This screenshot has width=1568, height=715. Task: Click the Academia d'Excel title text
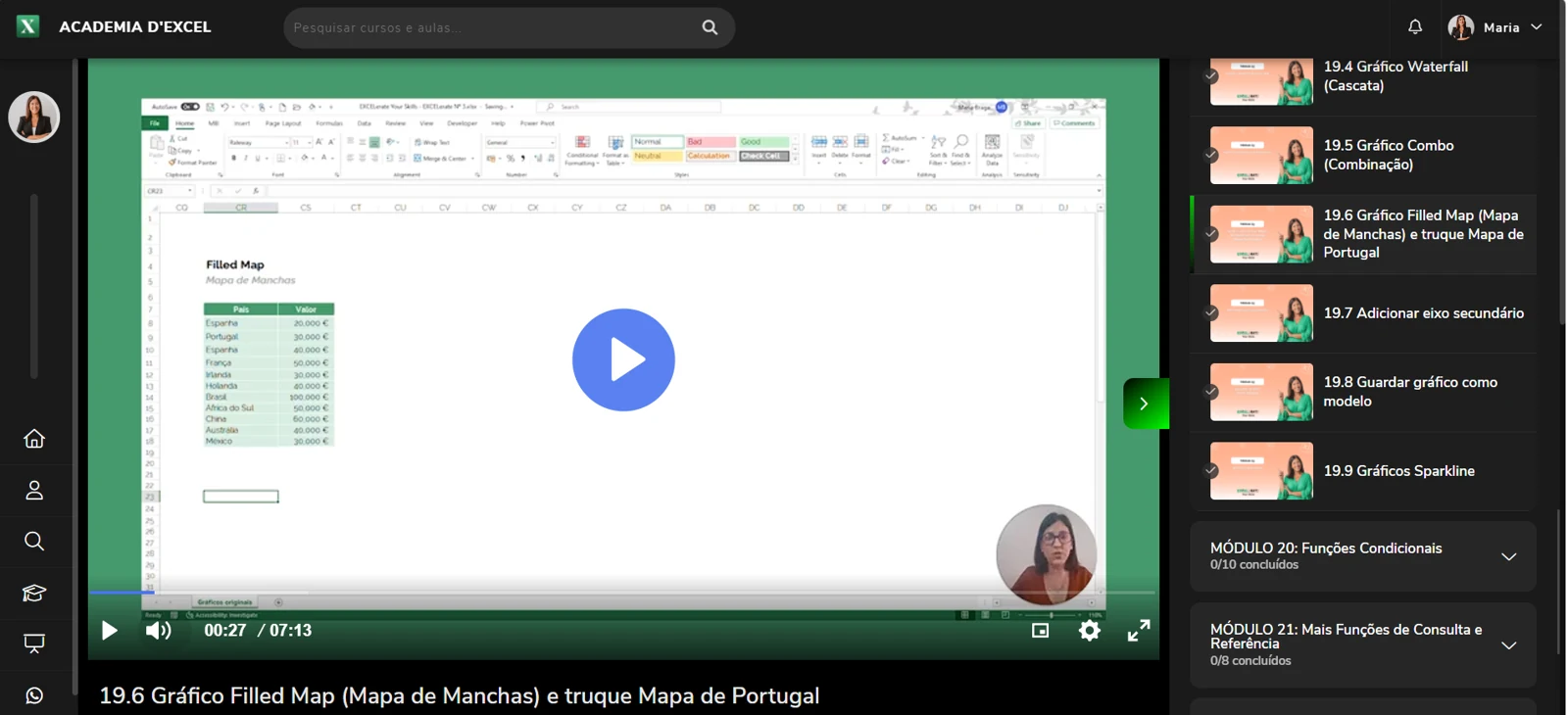click(135, 27)
